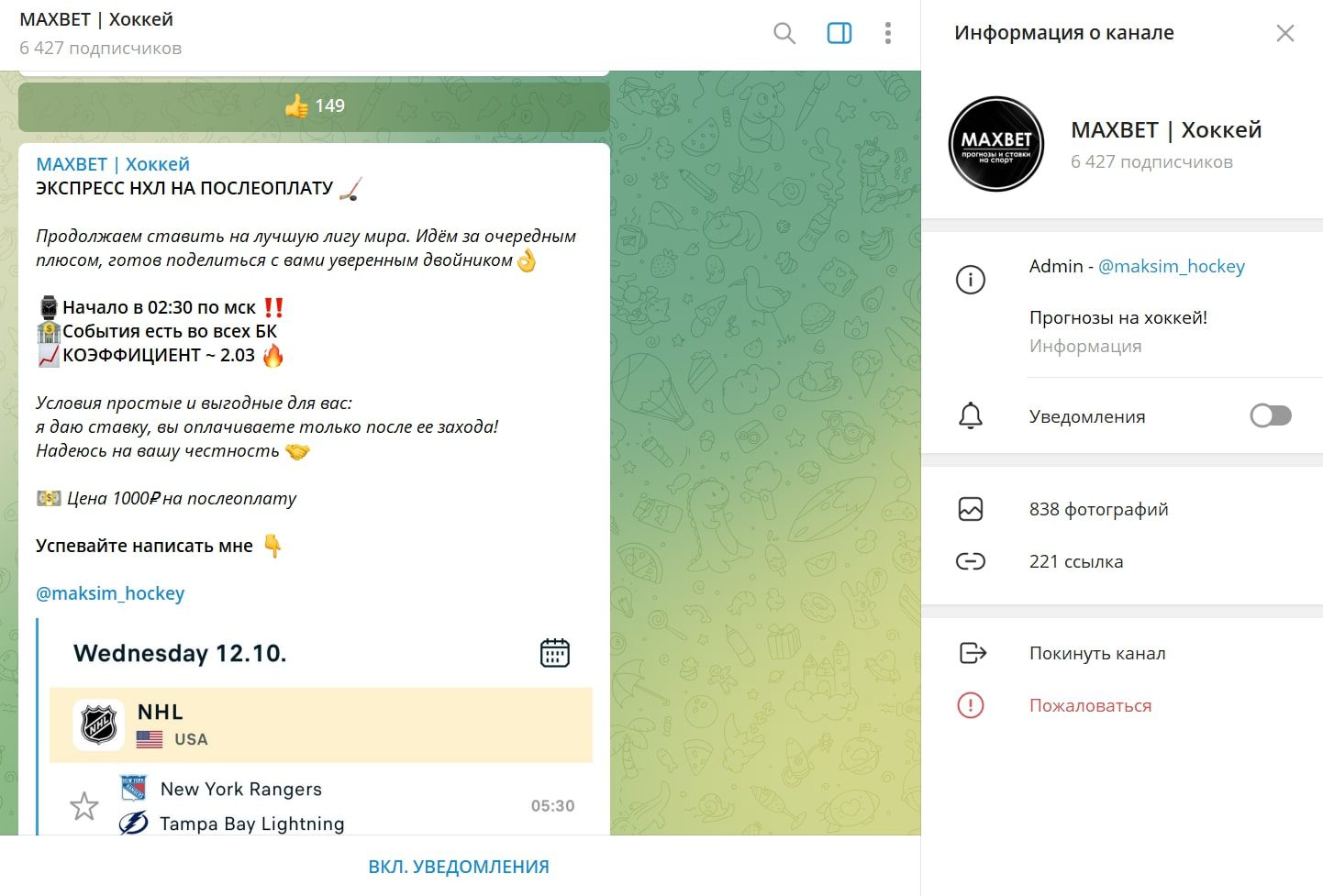Toggle the side panel icon
The width and height of the screenshot is (1323, 896).
tap(839, 34)
